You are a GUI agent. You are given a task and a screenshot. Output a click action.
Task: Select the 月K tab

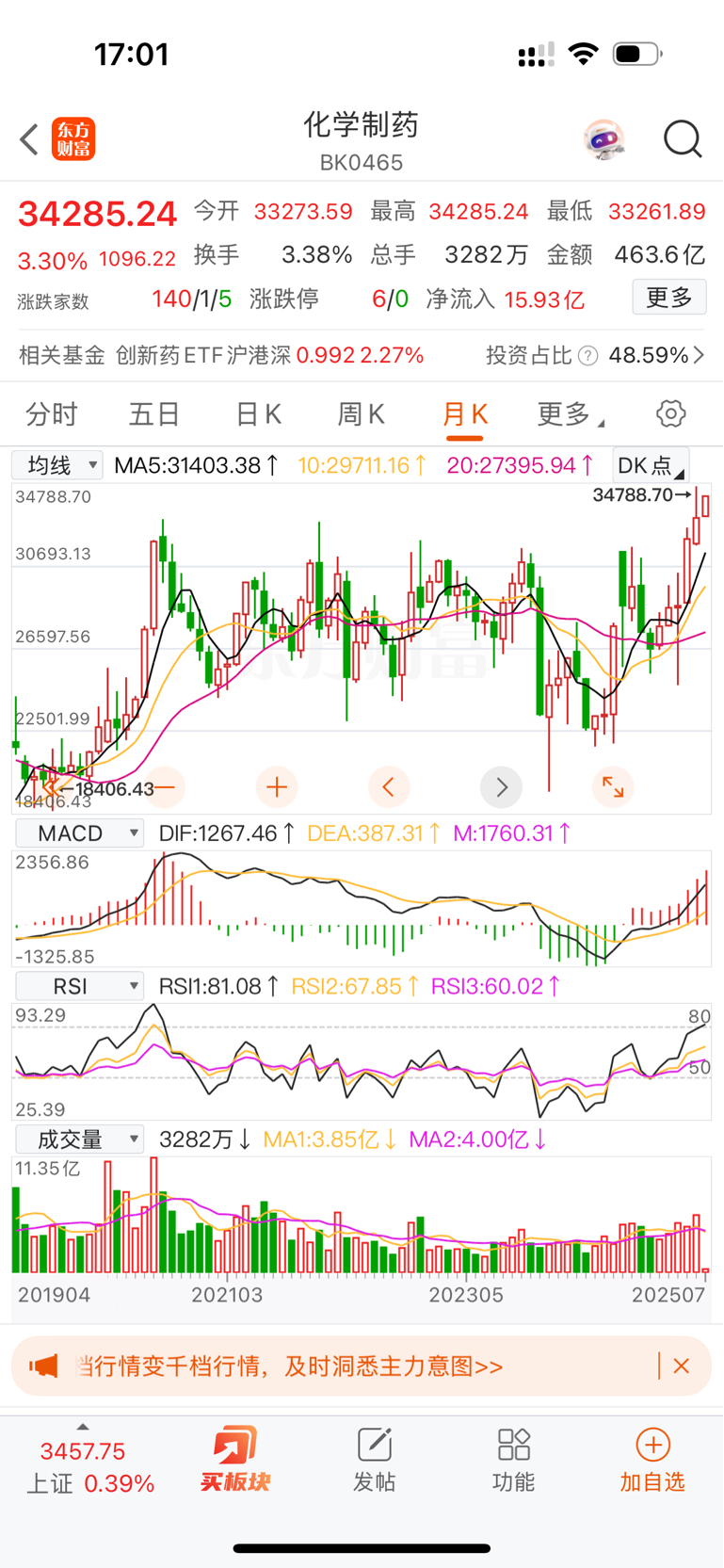point(464,413)
